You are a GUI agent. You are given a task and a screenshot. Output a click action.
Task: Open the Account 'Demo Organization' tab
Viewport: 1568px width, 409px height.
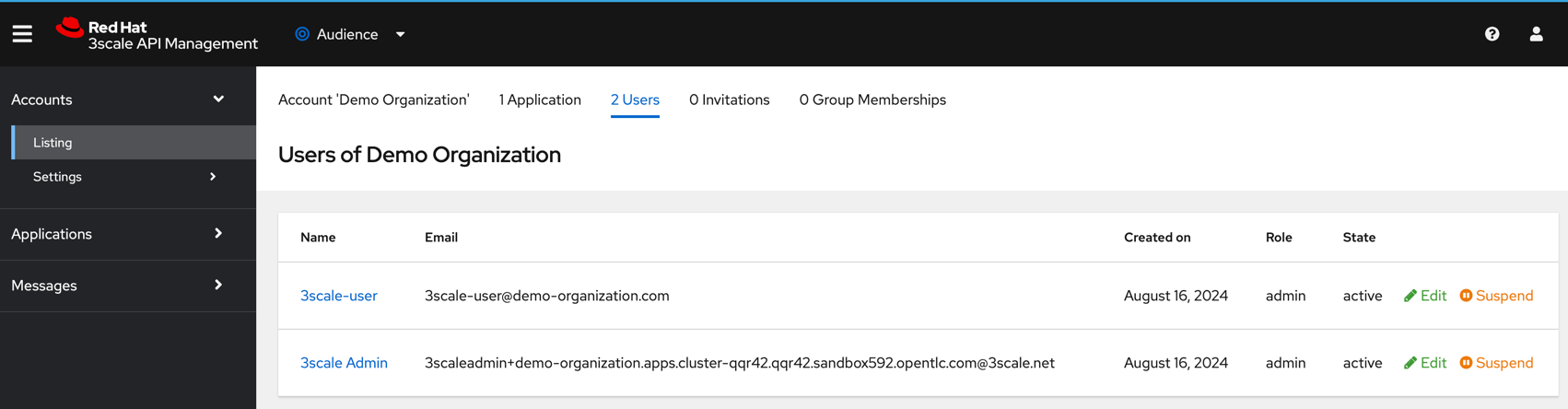(374, 99)
